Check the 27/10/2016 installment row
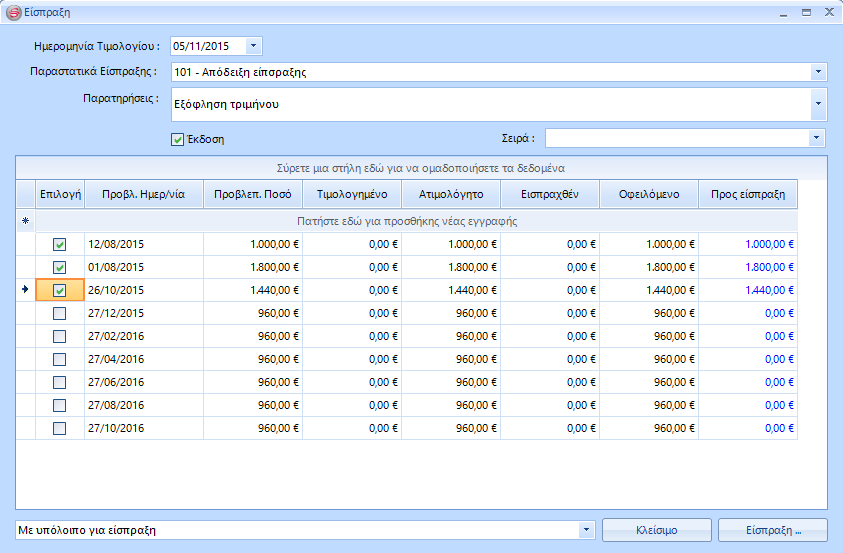 pos(60,428)
